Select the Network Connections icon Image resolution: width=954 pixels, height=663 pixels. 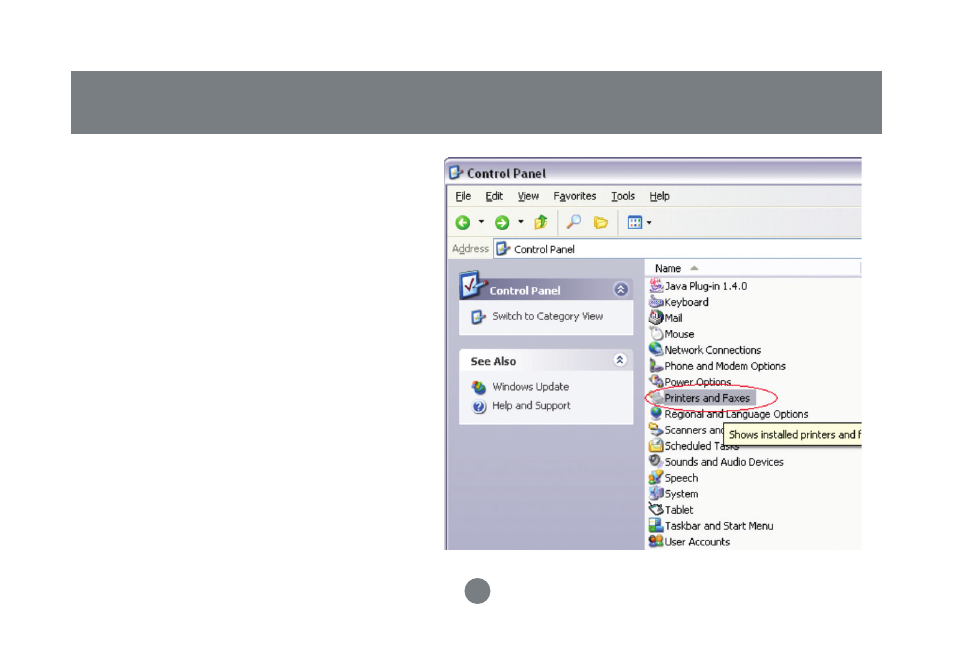(x=656, y=349)
